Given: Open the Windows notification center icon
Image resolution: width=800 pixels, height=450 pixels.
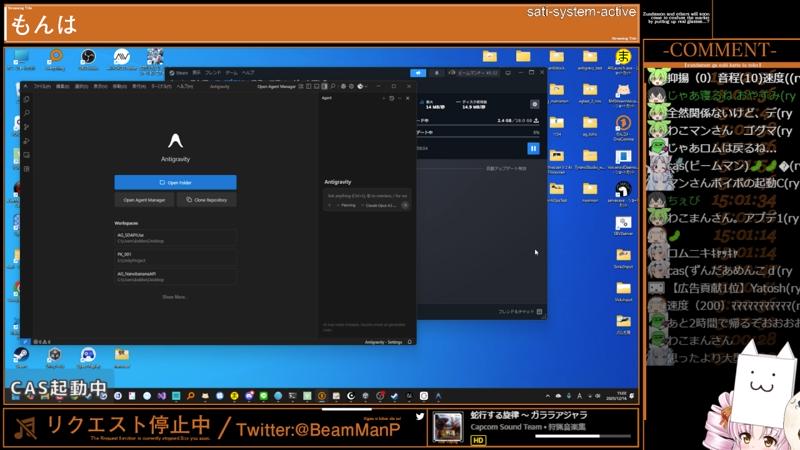Looking at the screenshot, I should [x=632, y=396].
